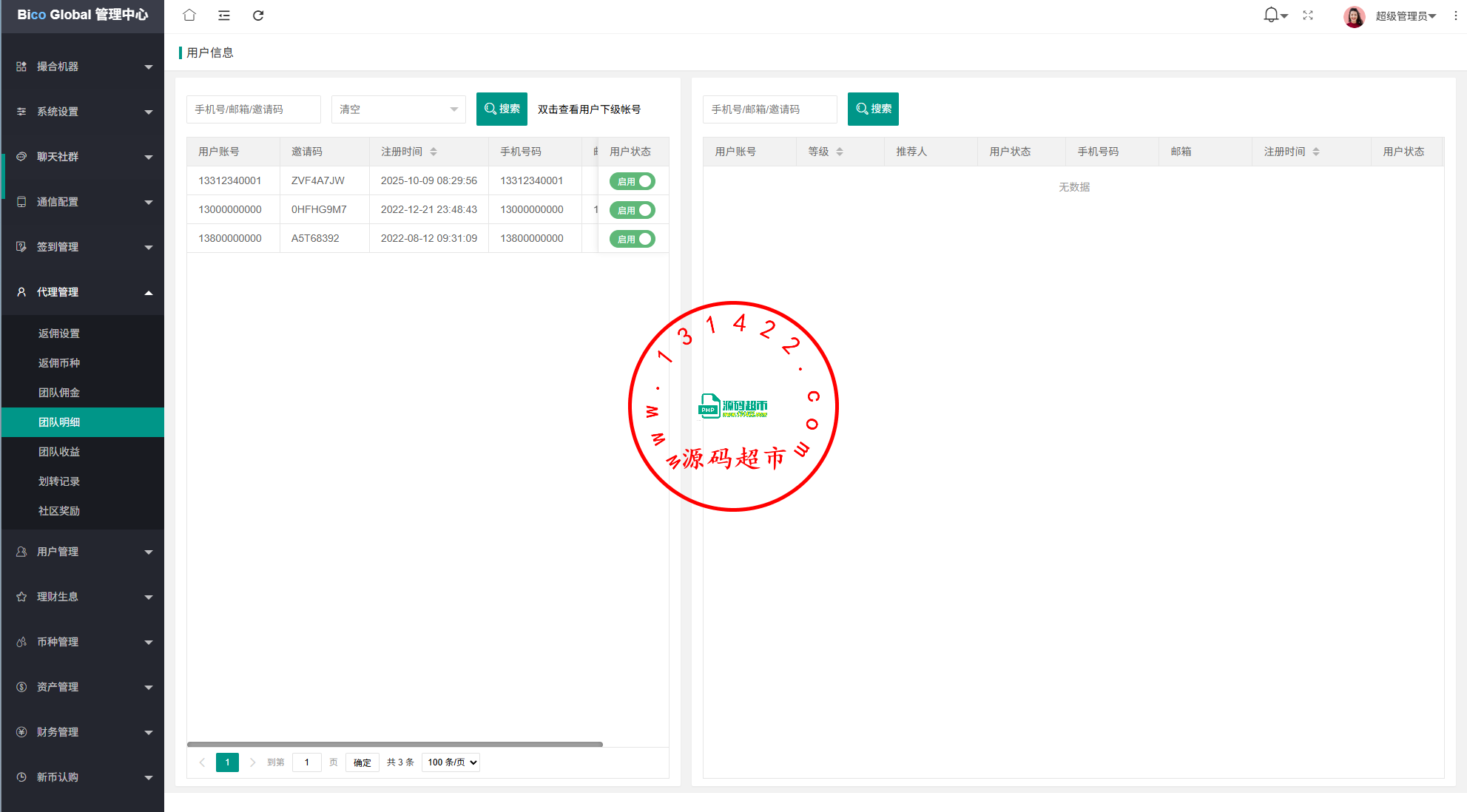Open 返佣设置 submenu item
Image resolution: width=1467 pixels, height=812 pixels.
coord(59,334)
